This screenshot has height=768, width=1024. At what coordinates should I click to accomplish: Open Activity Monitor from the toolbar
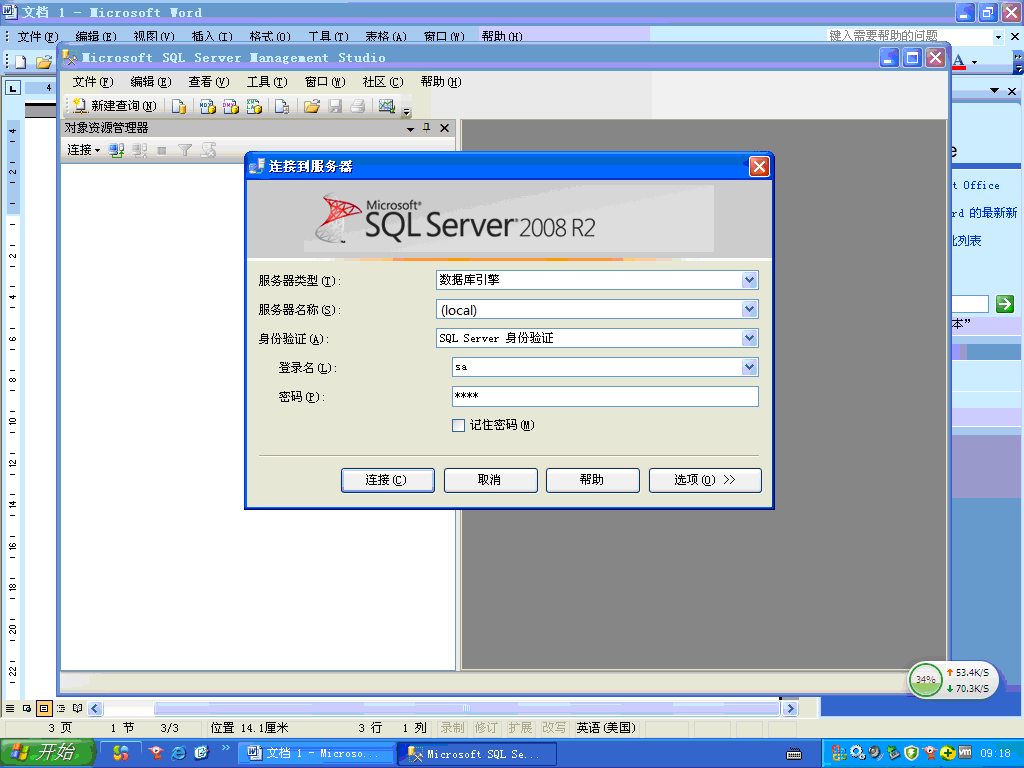point(387,106)
